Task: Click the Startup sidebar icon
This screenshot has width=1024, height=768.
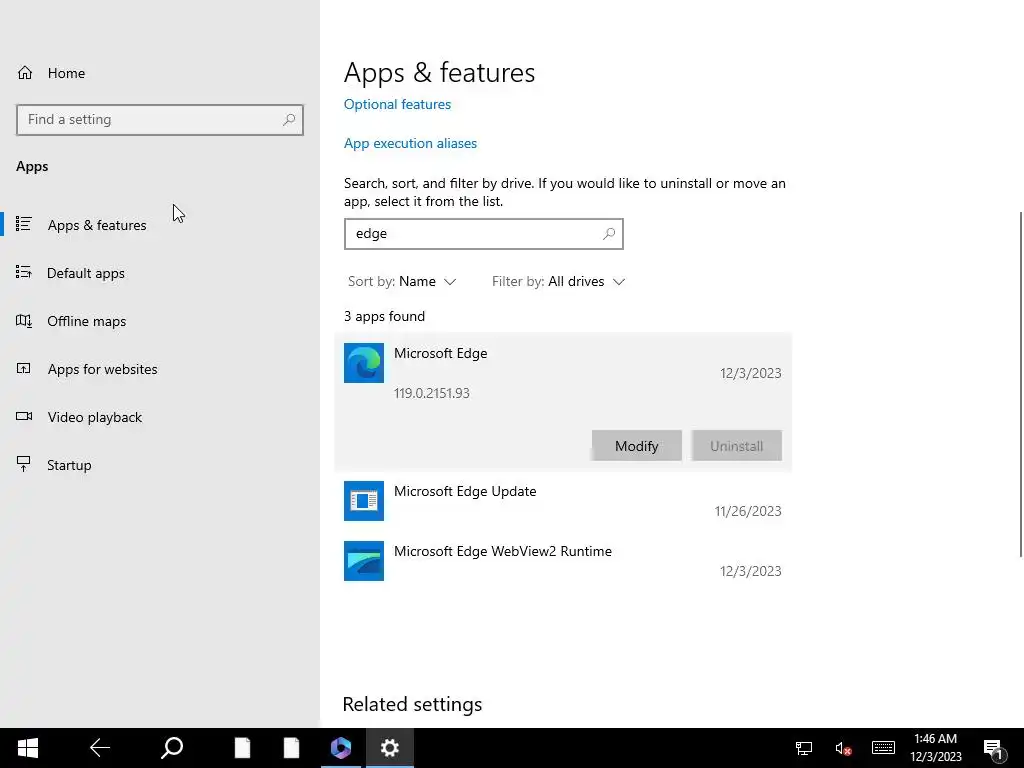Action: click(24, 464)
